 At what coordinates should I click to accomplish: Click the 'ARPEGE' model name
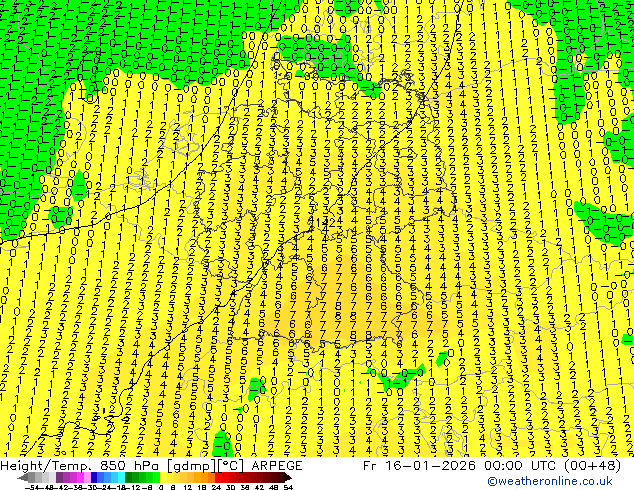[277, 466]
